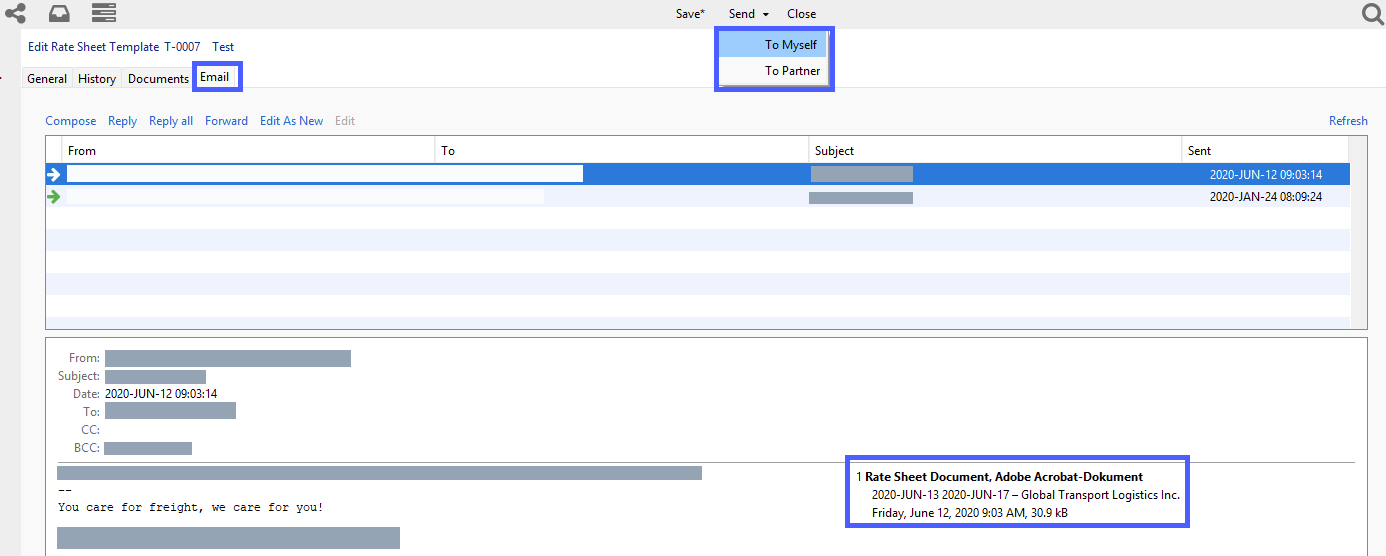Click the Date value 2020-JUN-12 09:03:14
This screenshot has width=1386, height=556.
(161, 394)
